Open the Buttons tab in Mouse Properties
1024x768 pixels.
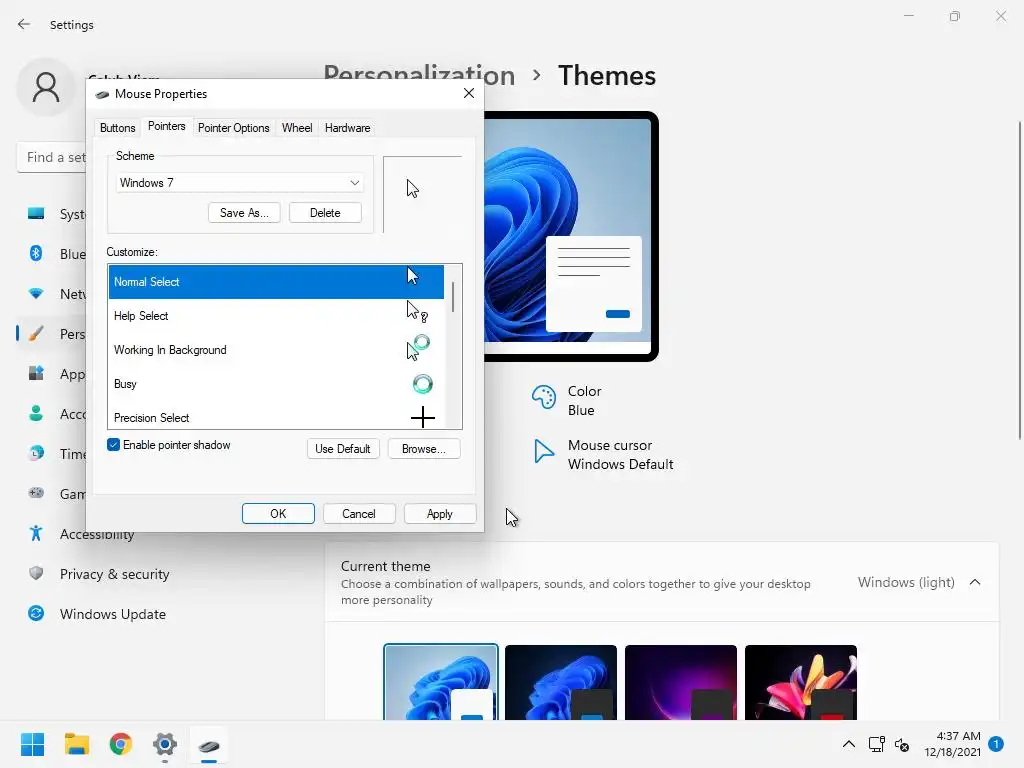coord(118,128)
